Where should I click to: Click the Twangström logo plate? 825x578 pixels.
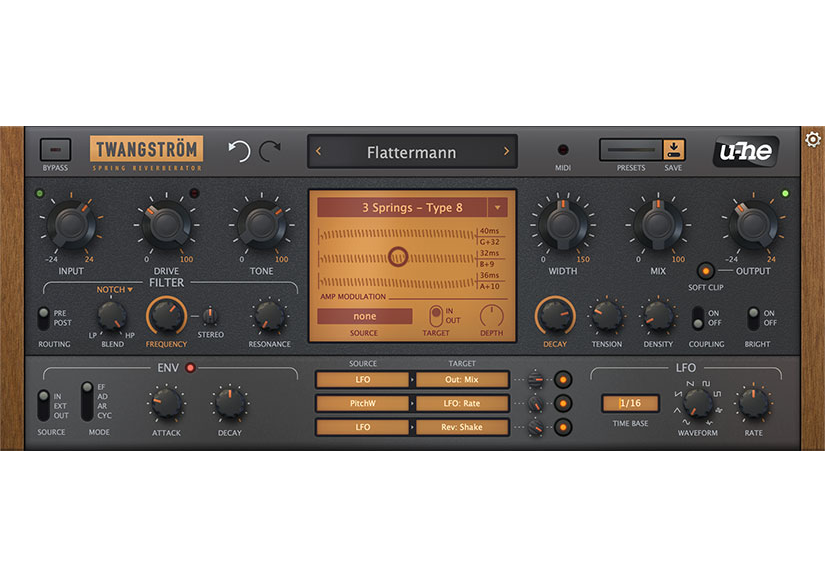coord(147,149)
